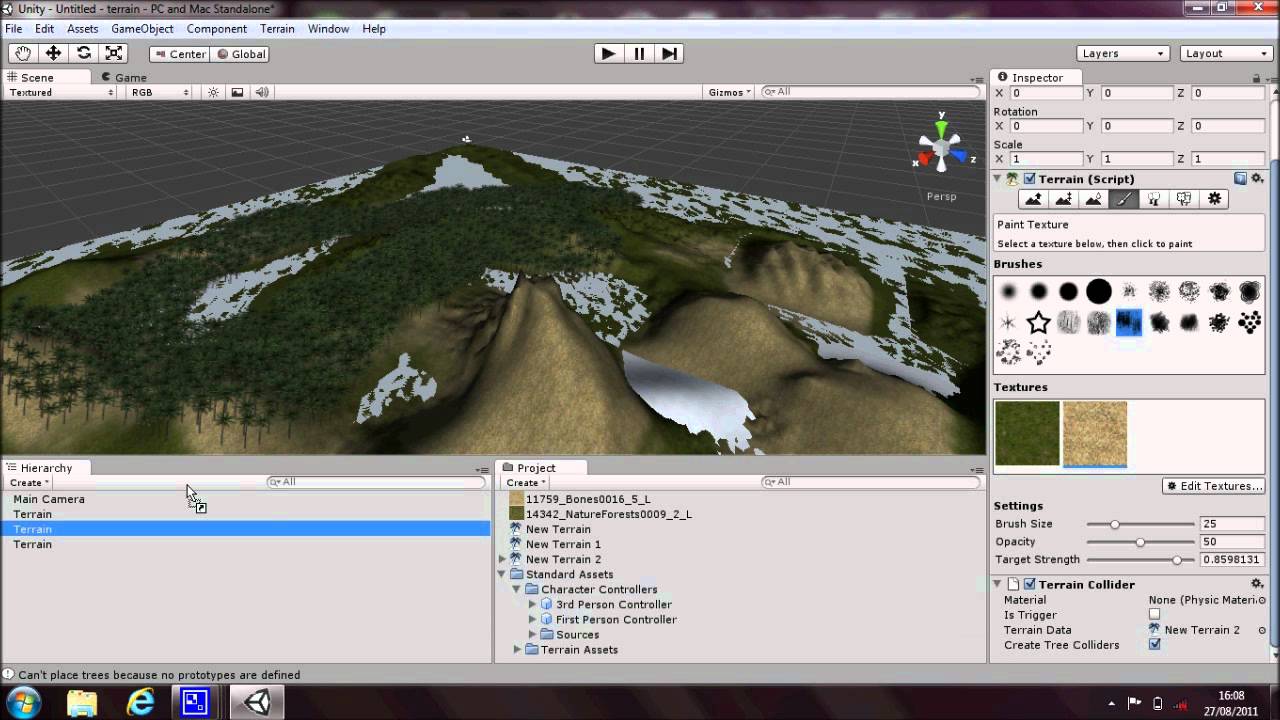This screenshot has height=720, width=1280.
Task: Toggle Global coordinate mode button
Action: point(240,54)
